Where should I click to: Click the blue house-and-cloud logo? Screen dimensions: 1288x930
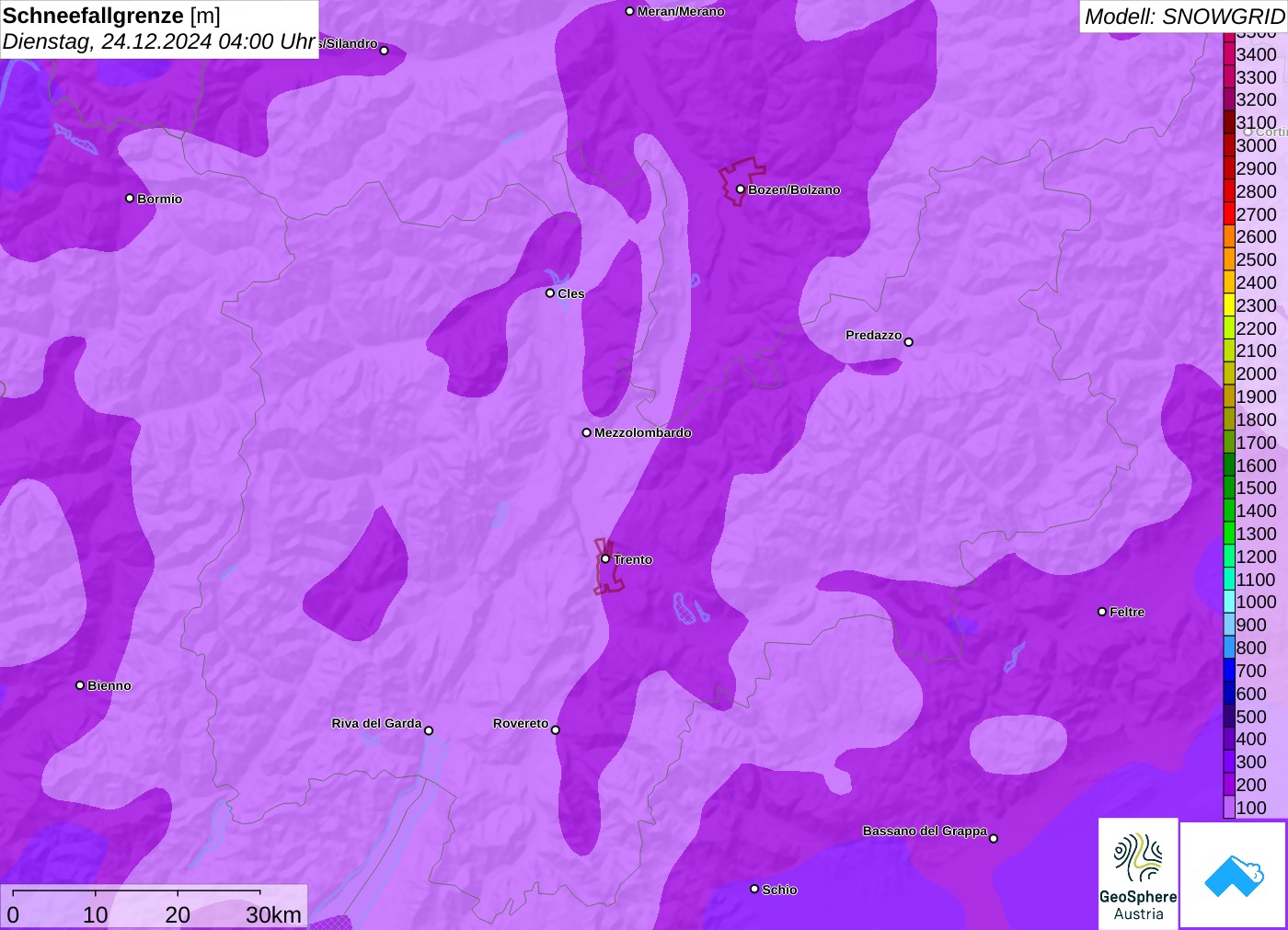pyautogui.click(x=1234, y=875)
